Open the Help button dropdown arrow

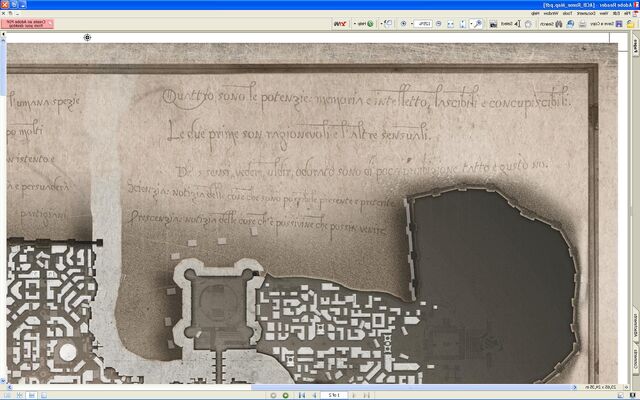pos(355,24)
